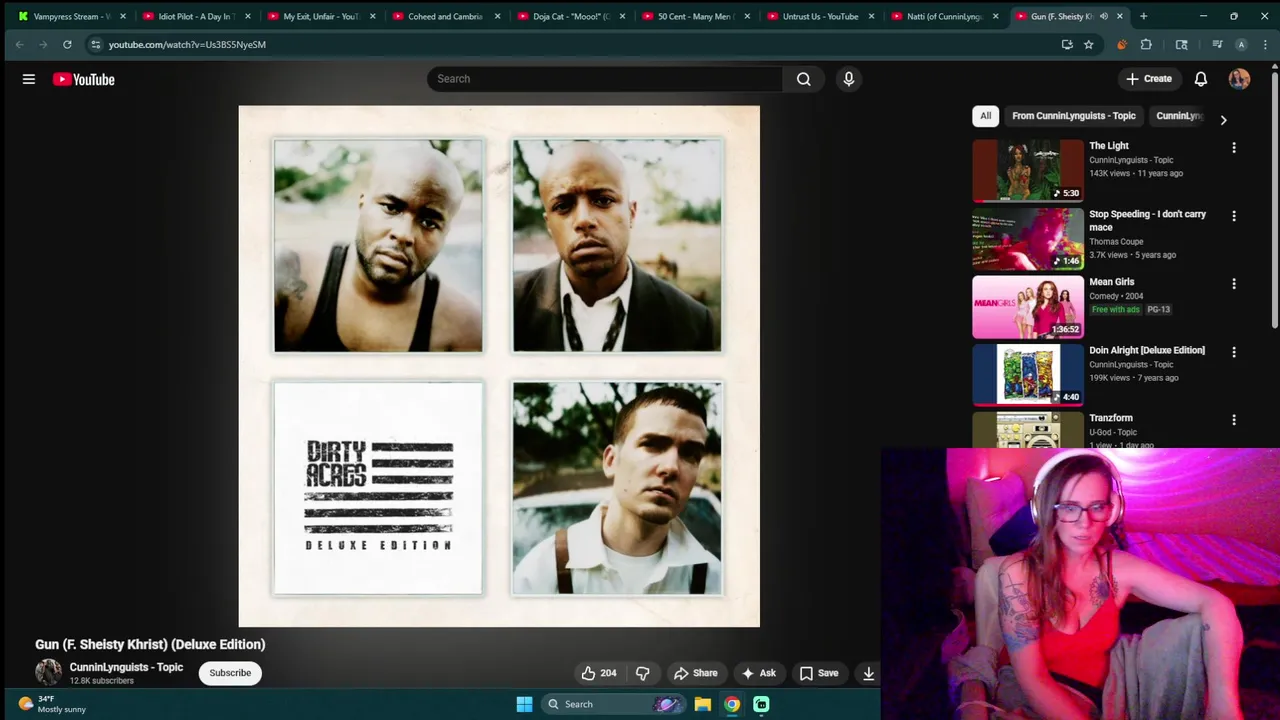
Task: Open the Stop Speeding video thumbnail
Action: (x=1028, y=239)
